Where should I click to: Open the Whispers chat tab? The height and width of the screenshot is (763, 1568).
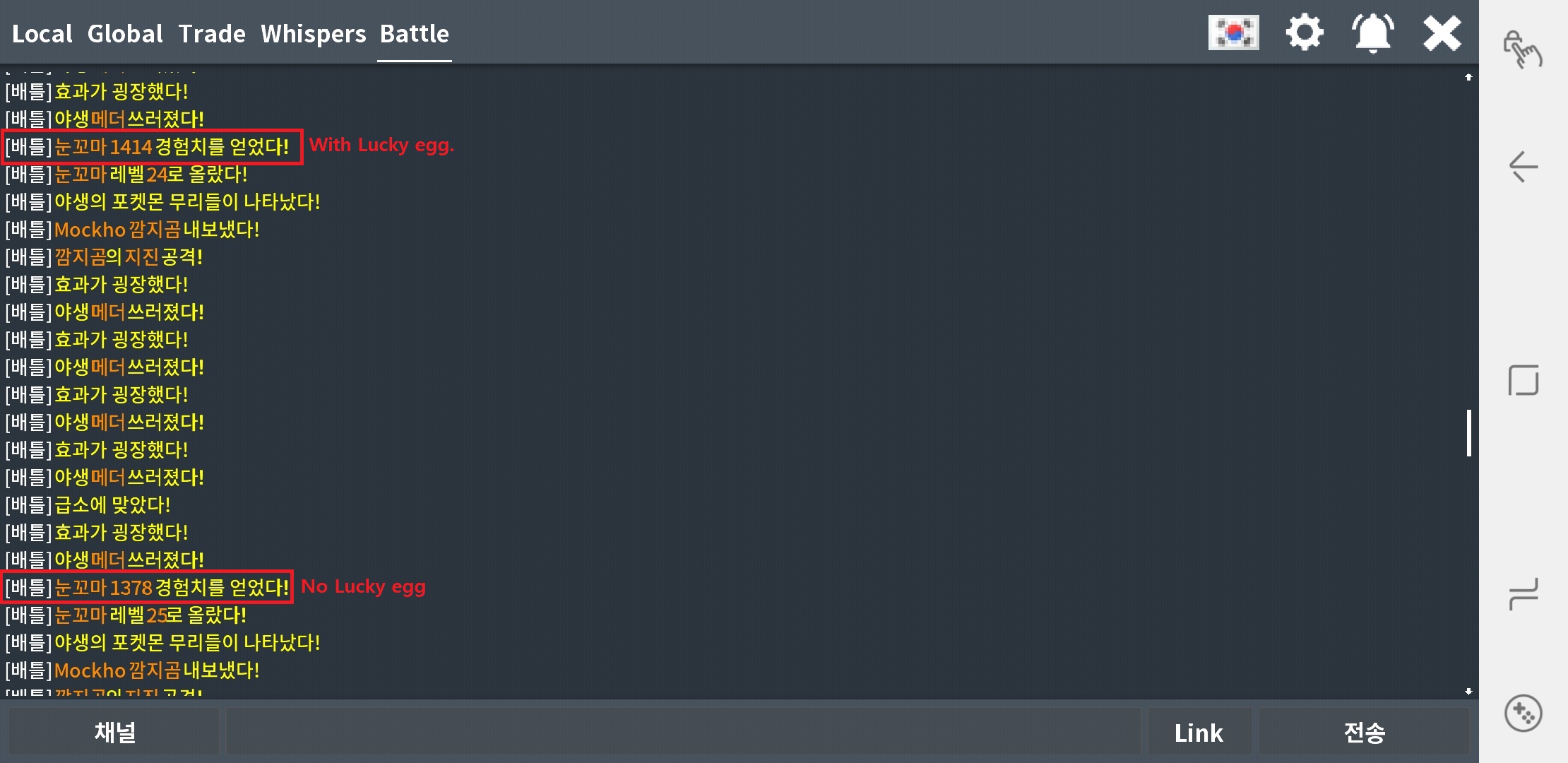[313, 34]
